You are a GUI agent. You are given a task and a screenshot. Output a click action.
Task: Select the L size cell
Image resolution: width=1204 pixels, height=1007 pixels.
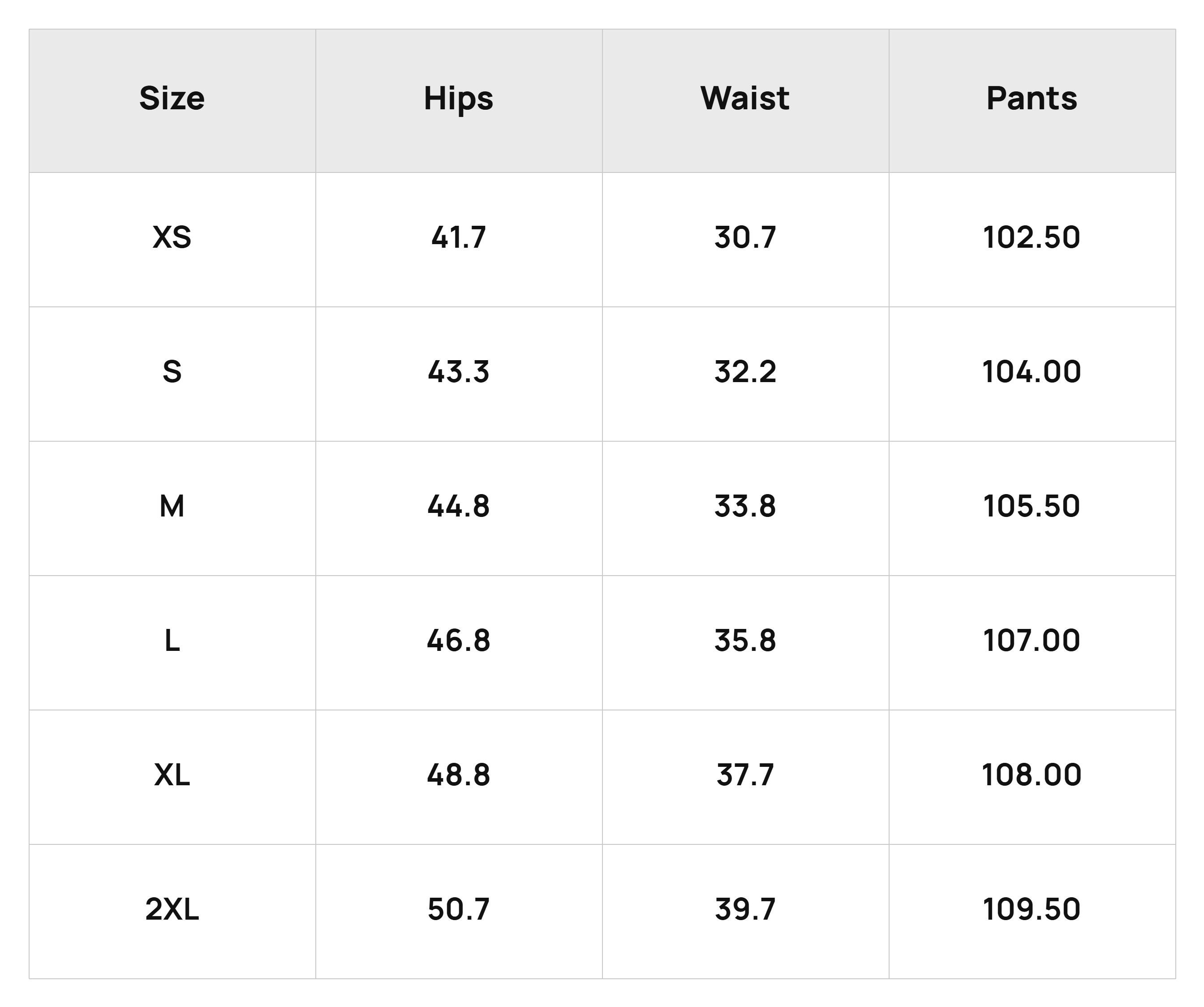(x=172, y=643)
